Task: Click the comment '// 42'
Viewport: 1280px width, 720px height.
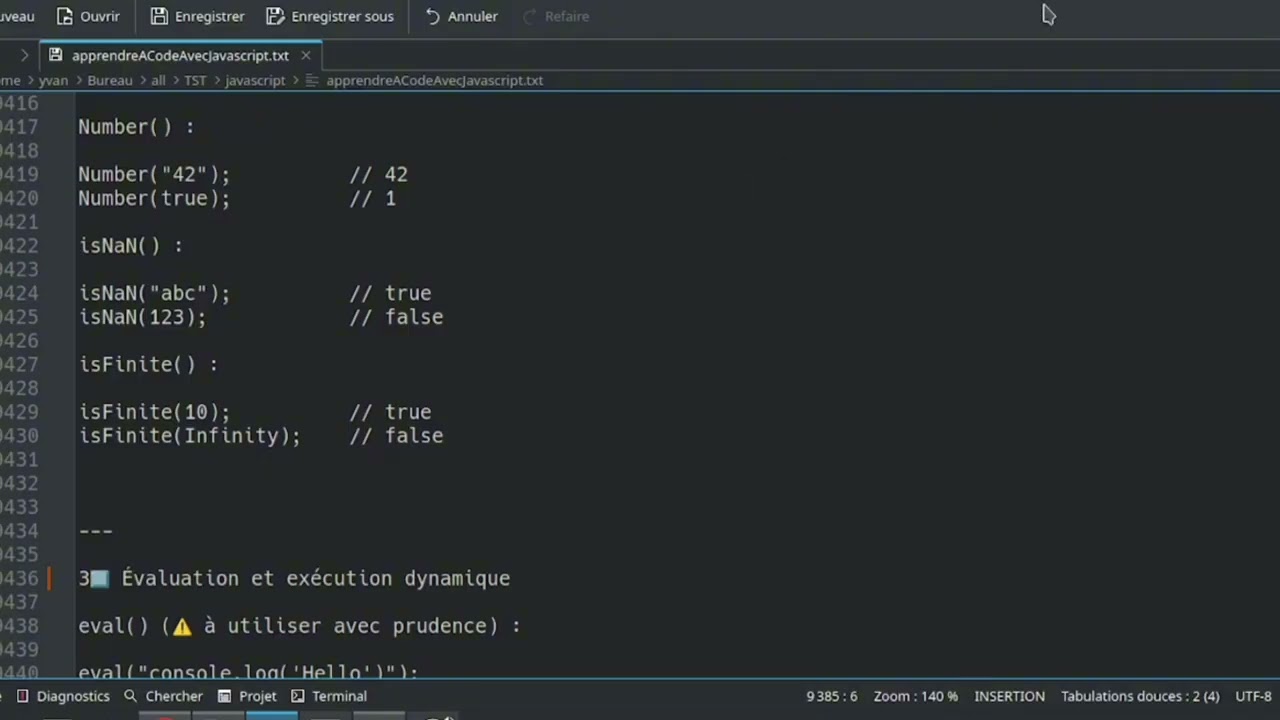Action: (378, 174)
